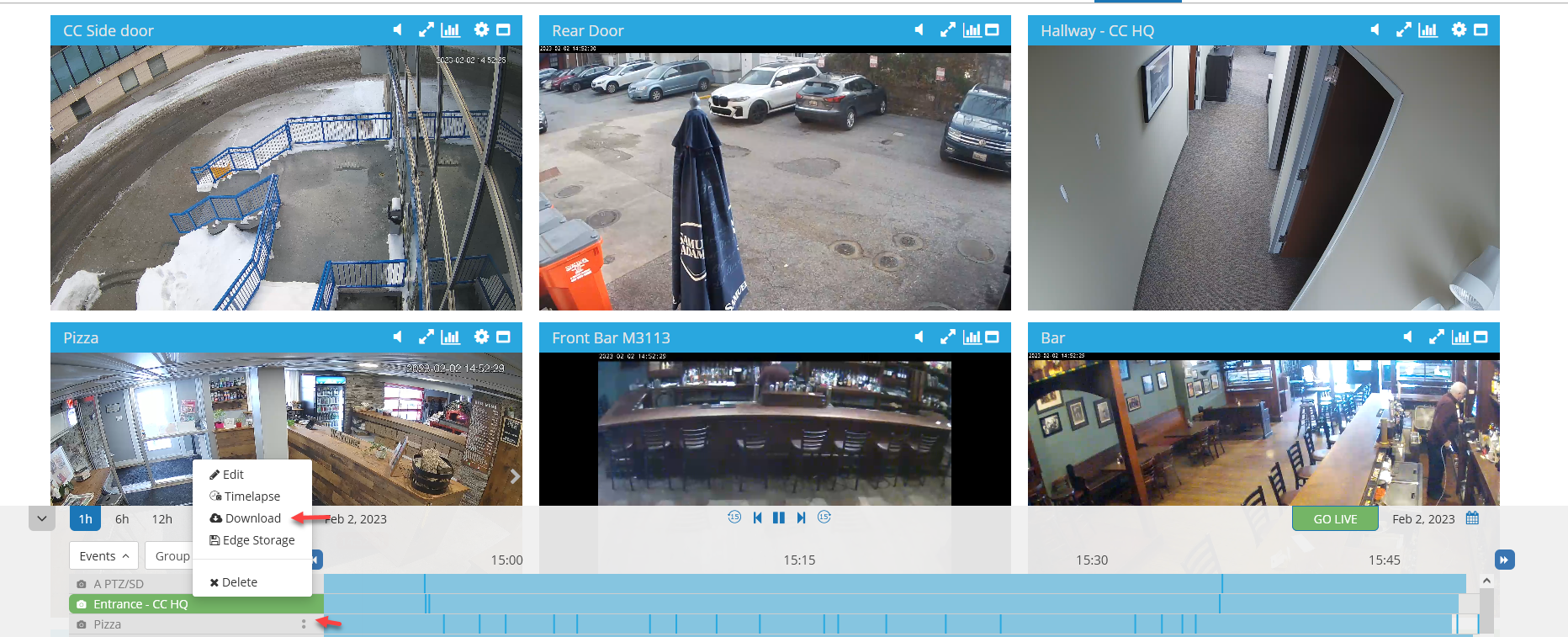Click the A PTZ/SD recording timeline bar
The height and width of the screenshot is (637, 1568).
pyautogui.click(x=895, y=584)
